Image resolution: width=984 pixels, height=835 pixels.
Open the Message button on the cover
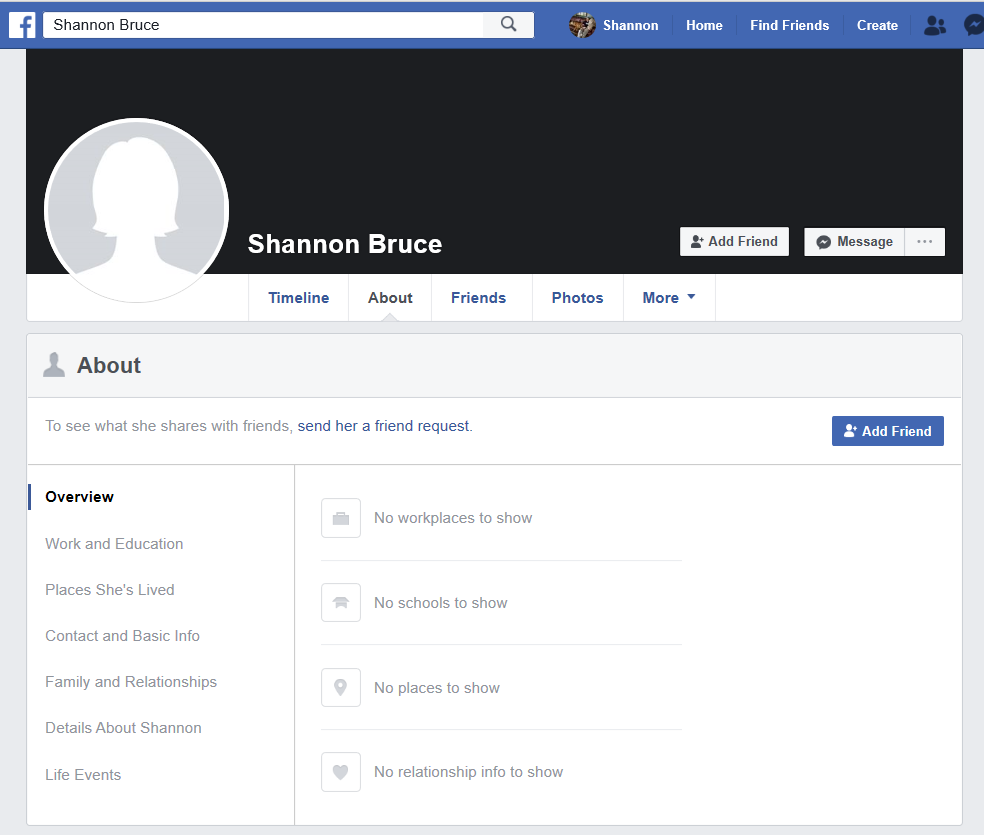[x=854, y=241]
